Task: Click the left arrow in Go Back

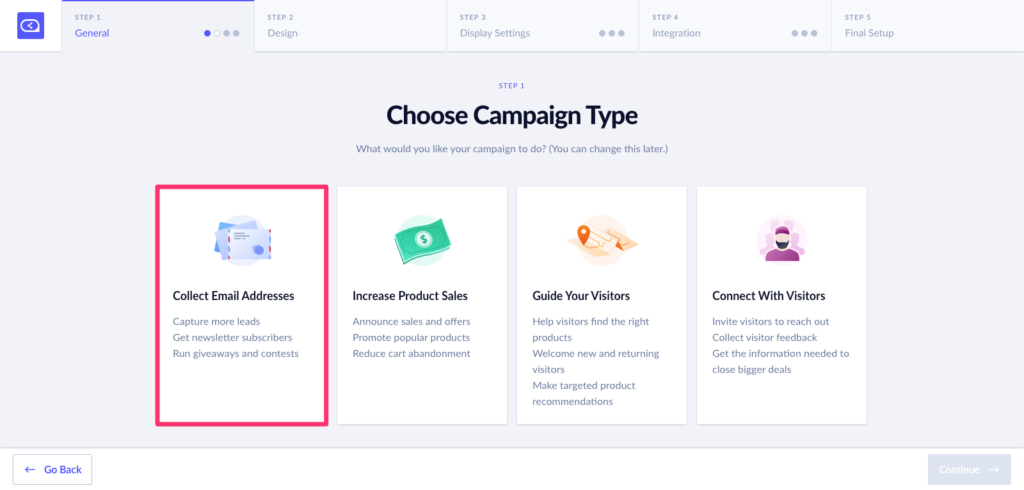Action: 30,470
